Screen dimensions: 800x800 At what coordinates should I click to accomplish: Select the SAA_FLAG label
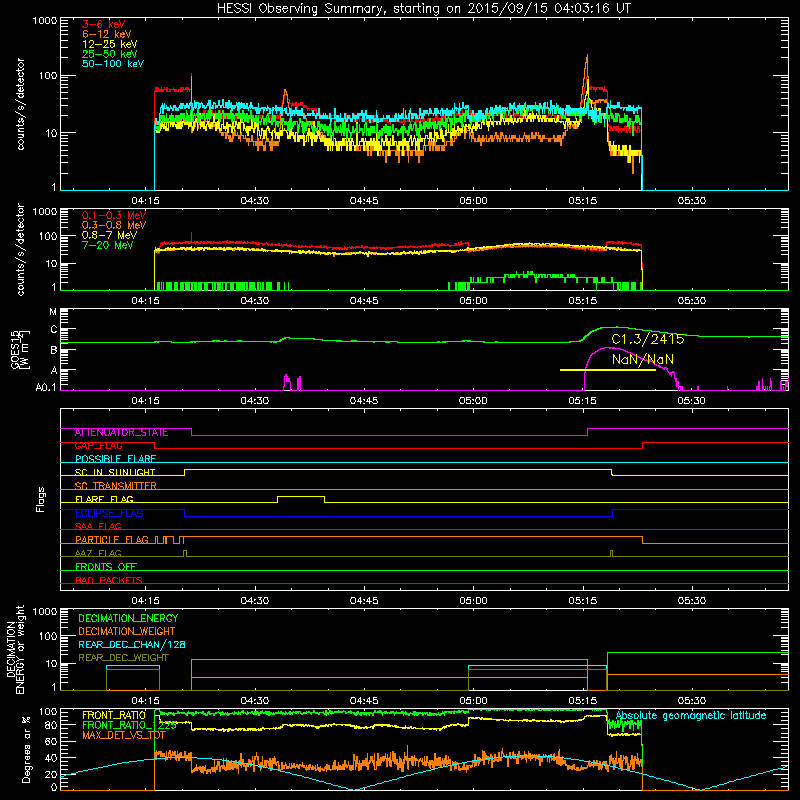point(98,526)
